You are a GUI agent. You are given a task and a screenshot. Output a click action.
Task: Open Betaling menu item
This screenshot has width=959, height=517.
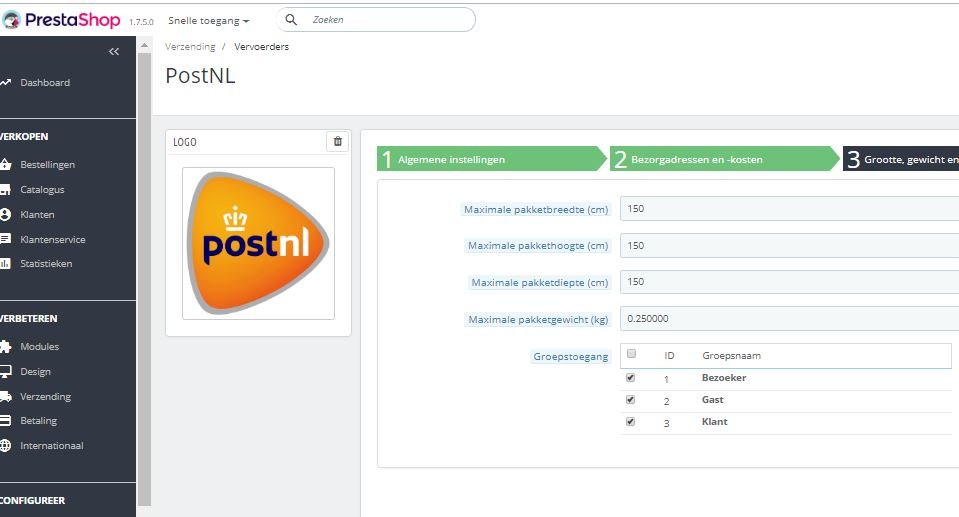coord(38,420)
